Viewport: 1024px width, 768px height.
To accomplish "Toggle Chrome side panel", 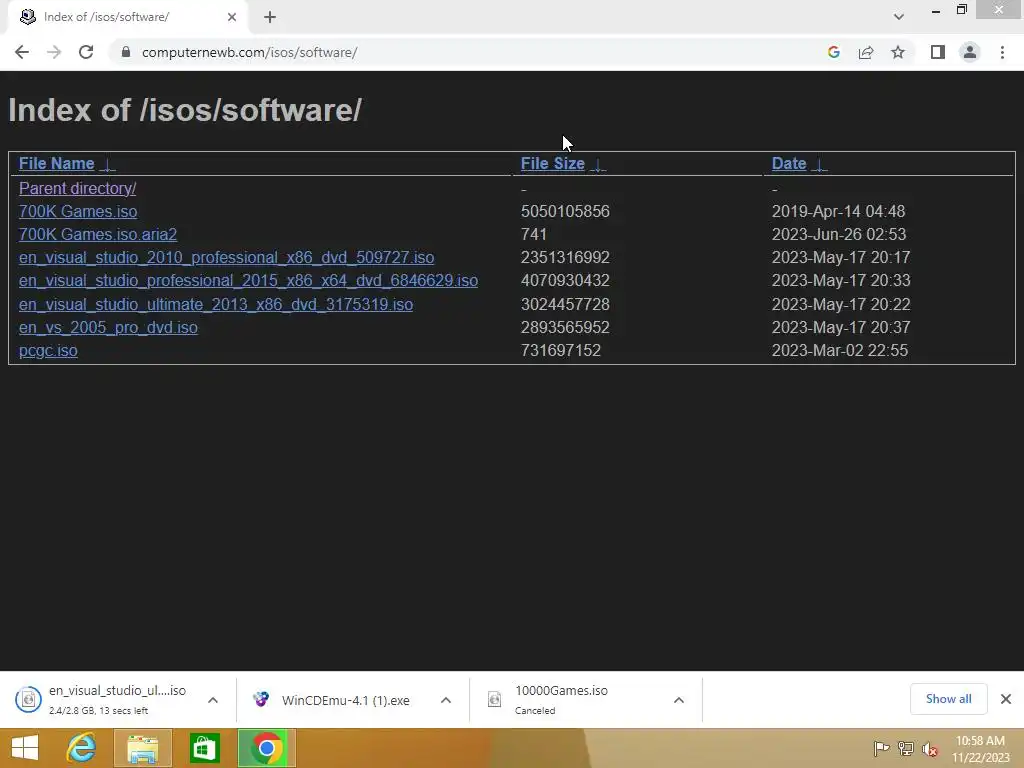I will pyautogui.click(x=938, y=52).
